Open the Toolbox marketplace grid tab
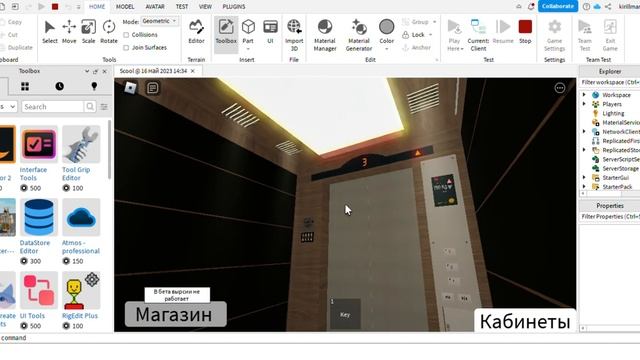 click(25, 86)
